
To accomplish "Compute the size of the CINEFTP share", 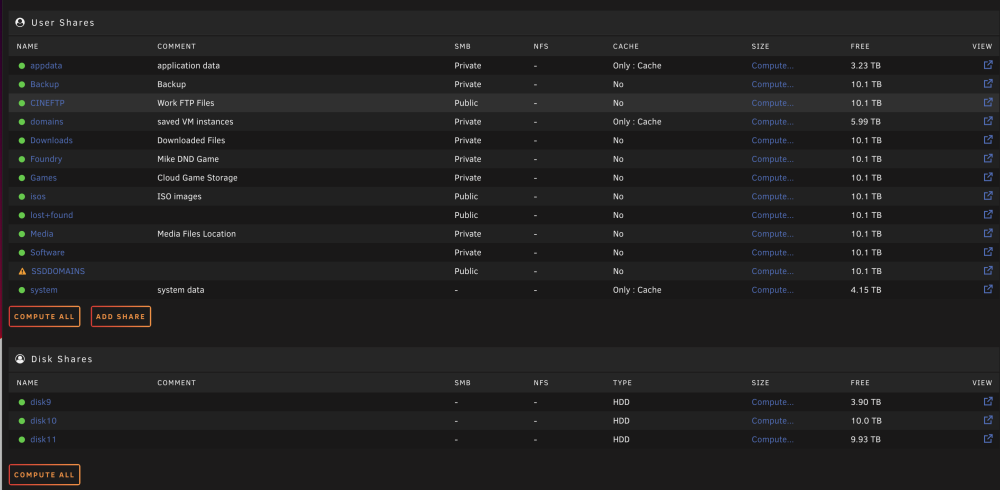I will click(772, 103).
